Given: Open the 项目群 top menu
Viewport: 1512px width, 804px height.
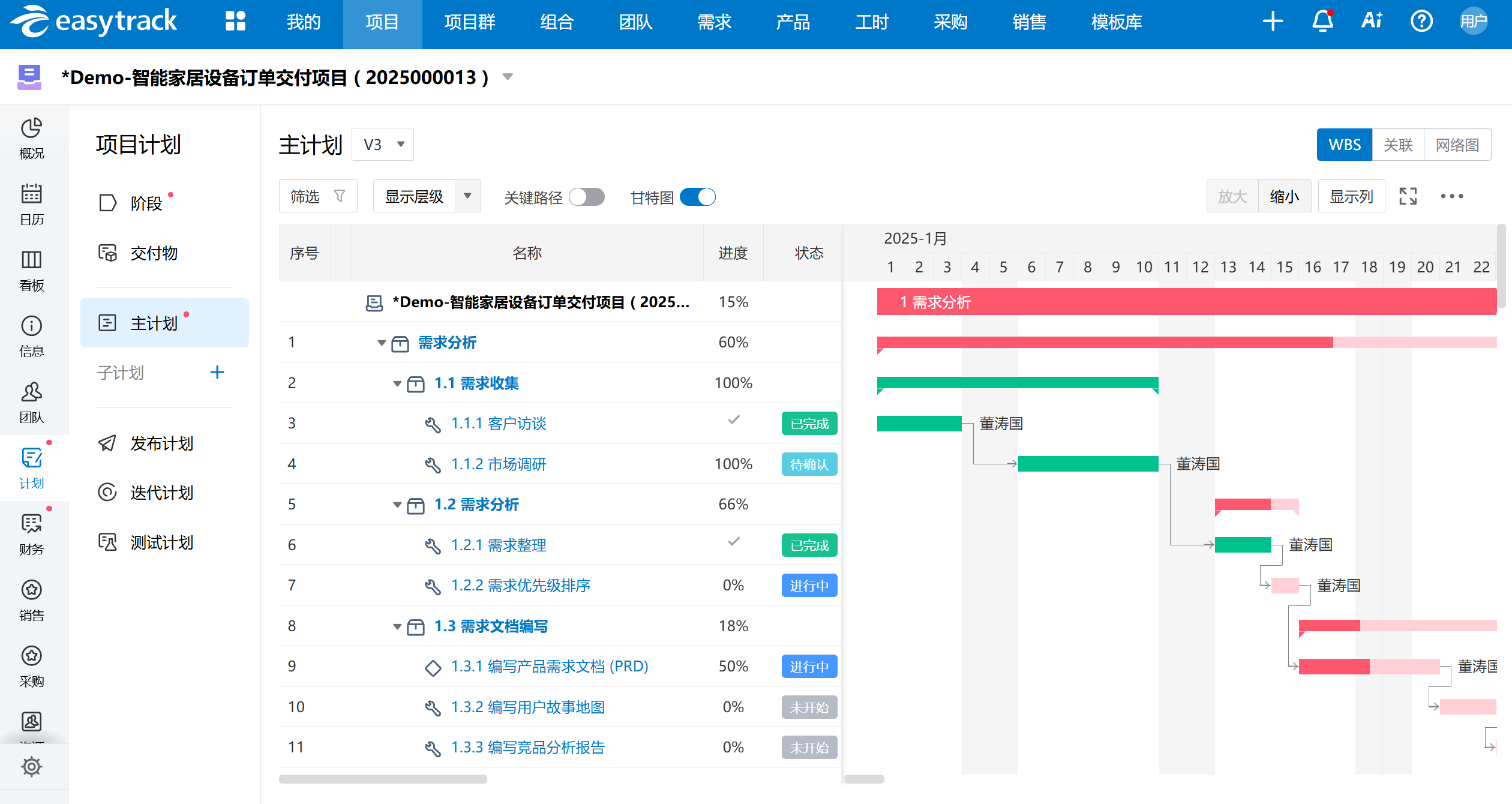Looking at the screenshot, I should [470, 23].
